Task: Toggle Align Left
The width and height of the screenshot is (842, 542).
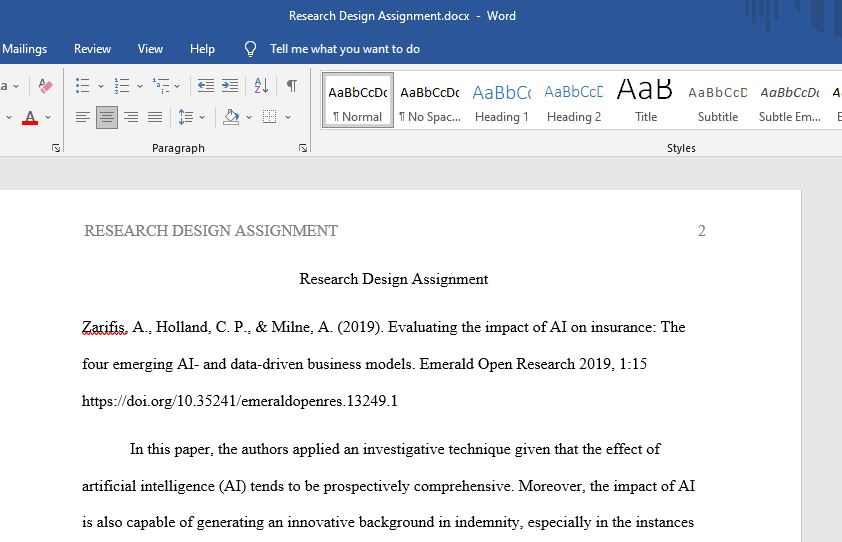Action: point(83,117)
